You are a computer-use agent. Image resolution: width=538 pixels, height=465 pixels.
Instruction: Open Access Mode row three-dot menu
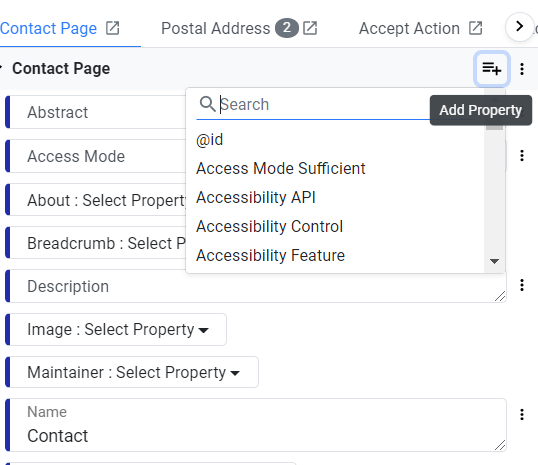click(522, 156)
